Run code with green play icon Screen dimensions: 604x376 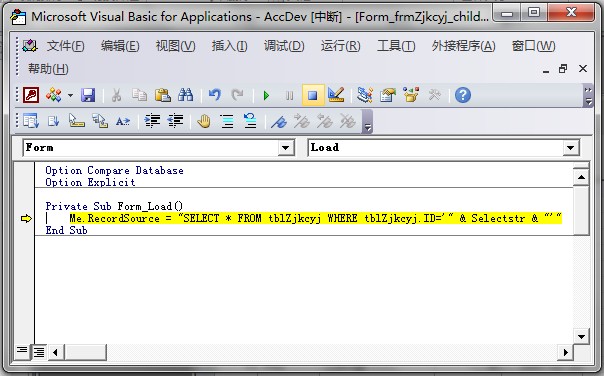coord(266,95)
